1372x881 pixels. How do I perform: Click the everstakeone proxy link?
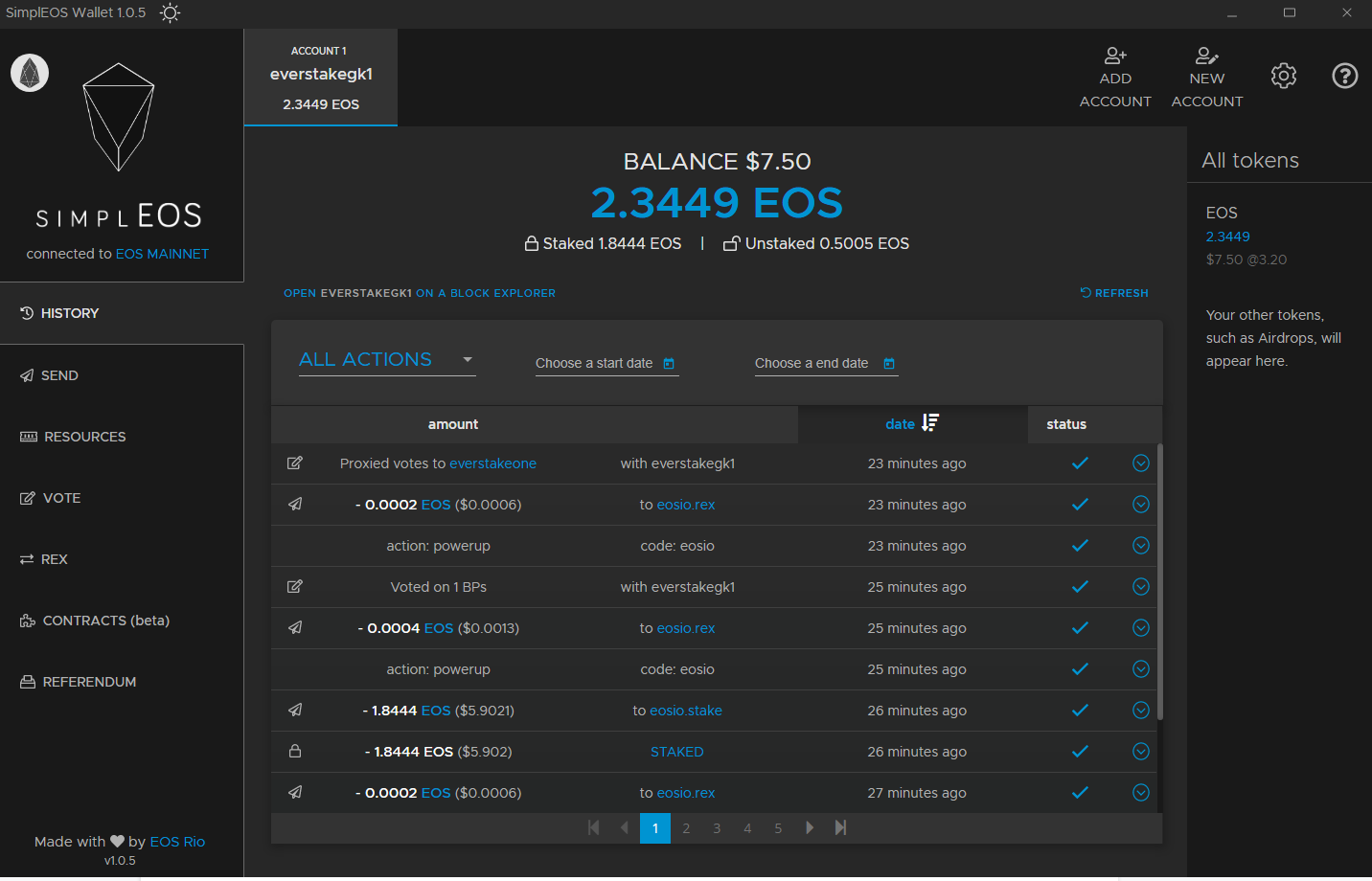click(492, 463)
